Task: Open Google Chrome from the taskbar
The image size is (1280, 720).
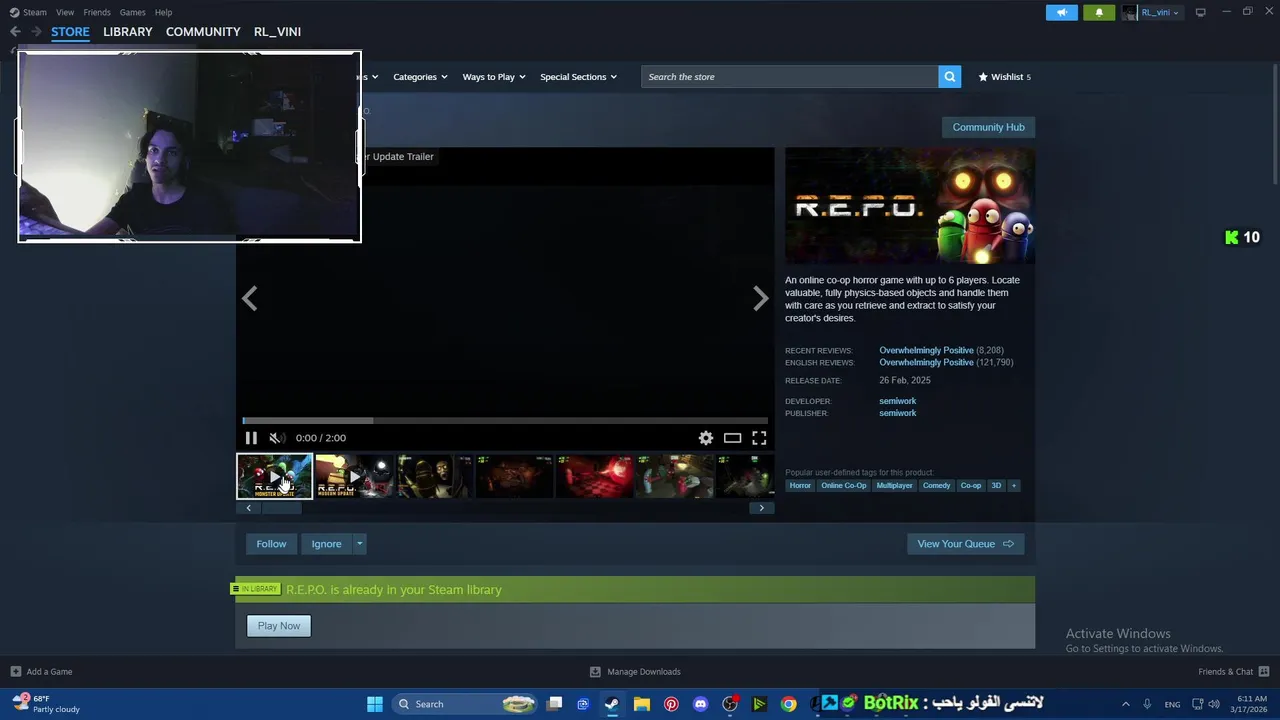Action: point(789,704)
